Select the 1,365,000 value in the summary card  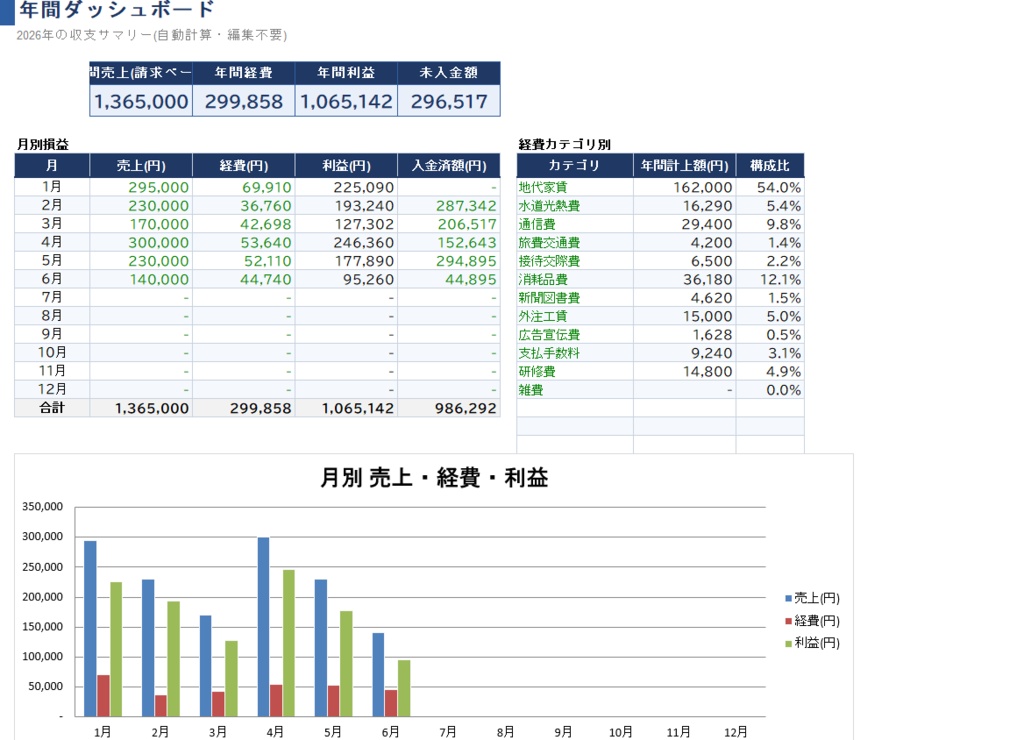(x=141, y=101)
